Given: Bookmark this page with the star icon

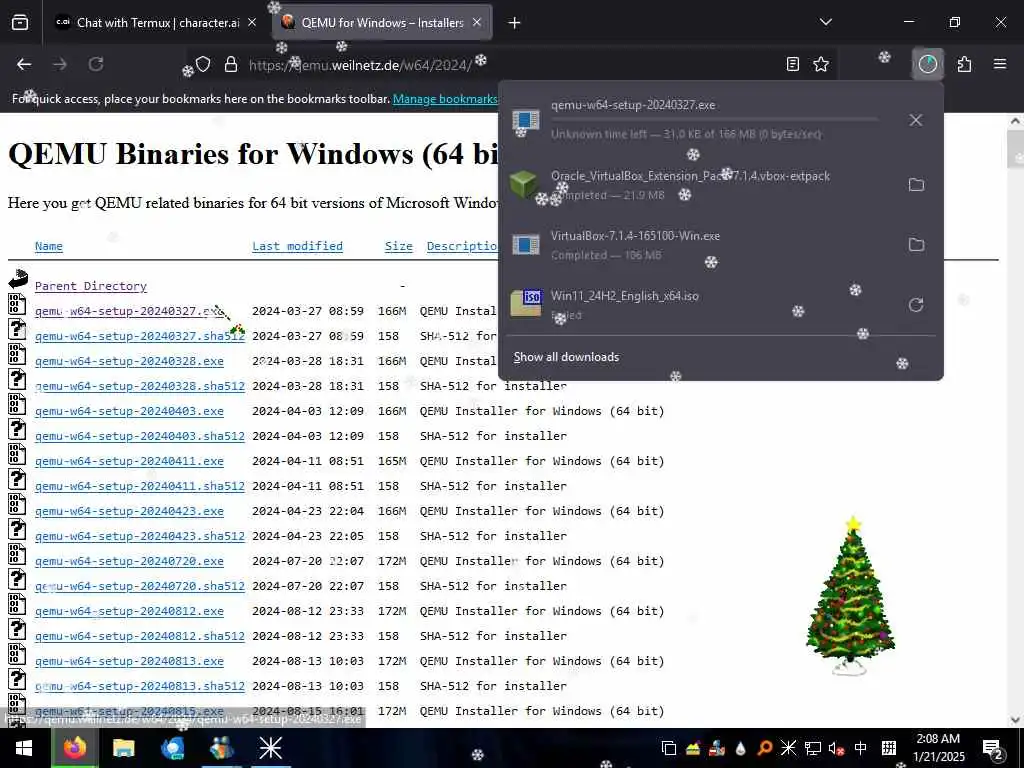Looking at the screenshot, I should pyautogui.click(x=821, y=64).
